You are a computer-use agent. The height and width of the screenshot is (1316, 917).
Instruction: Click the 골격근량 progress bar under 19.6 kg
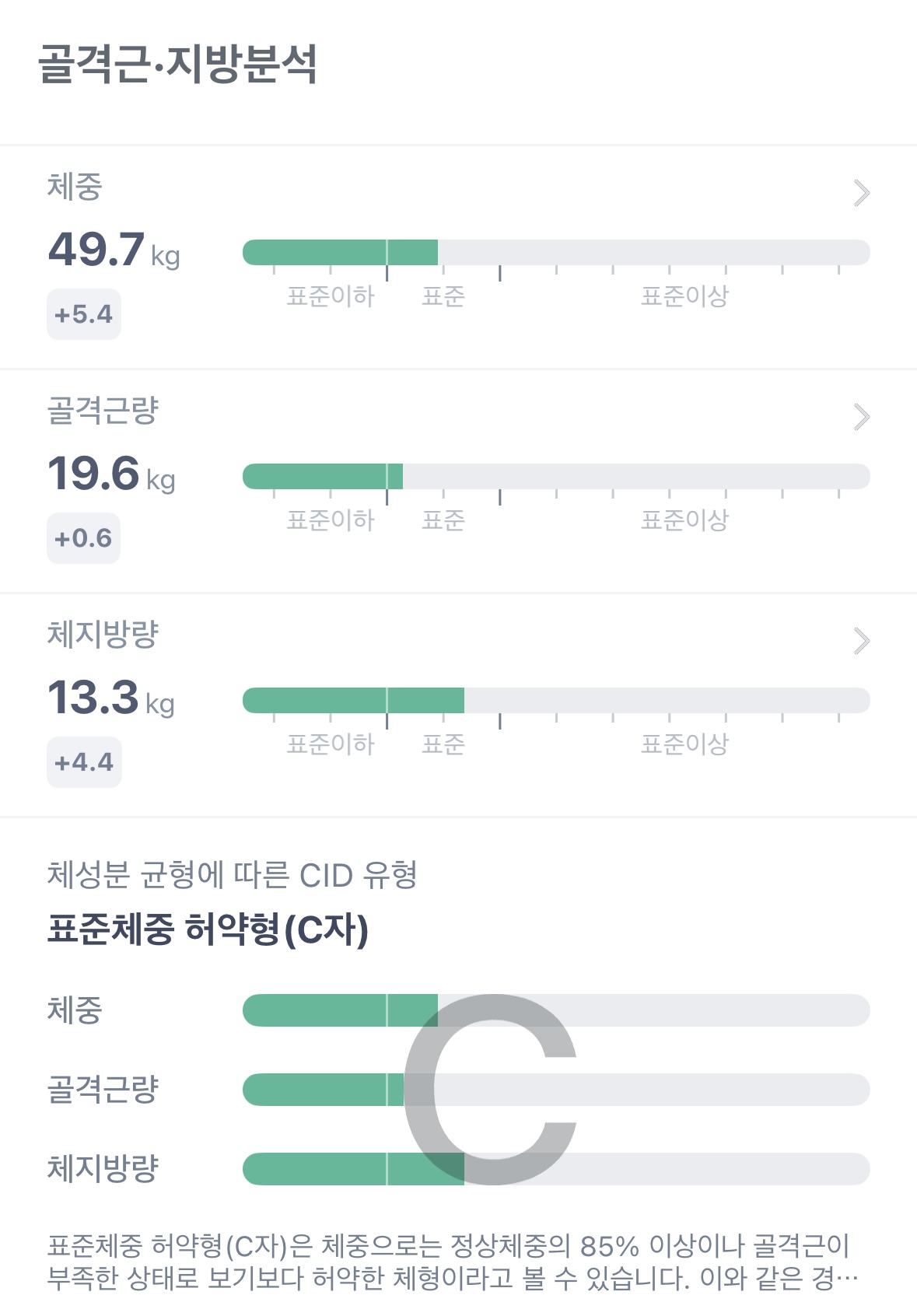click(555, 477)
